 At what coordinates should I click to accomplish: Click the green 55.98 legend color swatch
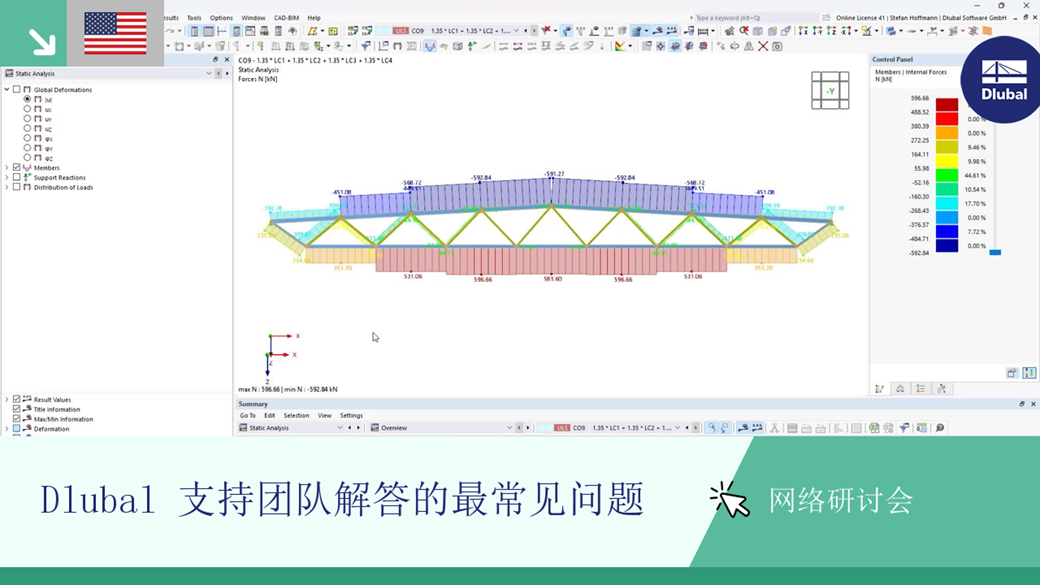(x=946, y=175)
